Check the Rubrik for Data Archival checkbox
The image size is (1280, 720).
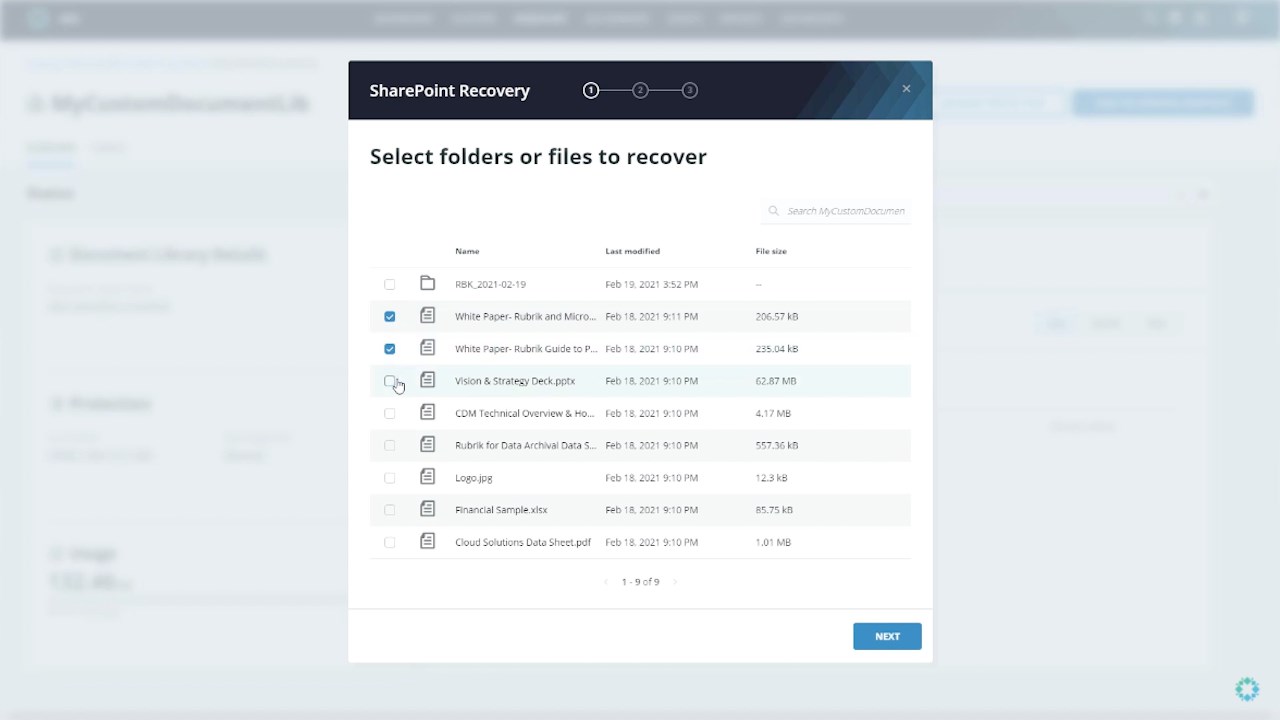click(390, 445)
